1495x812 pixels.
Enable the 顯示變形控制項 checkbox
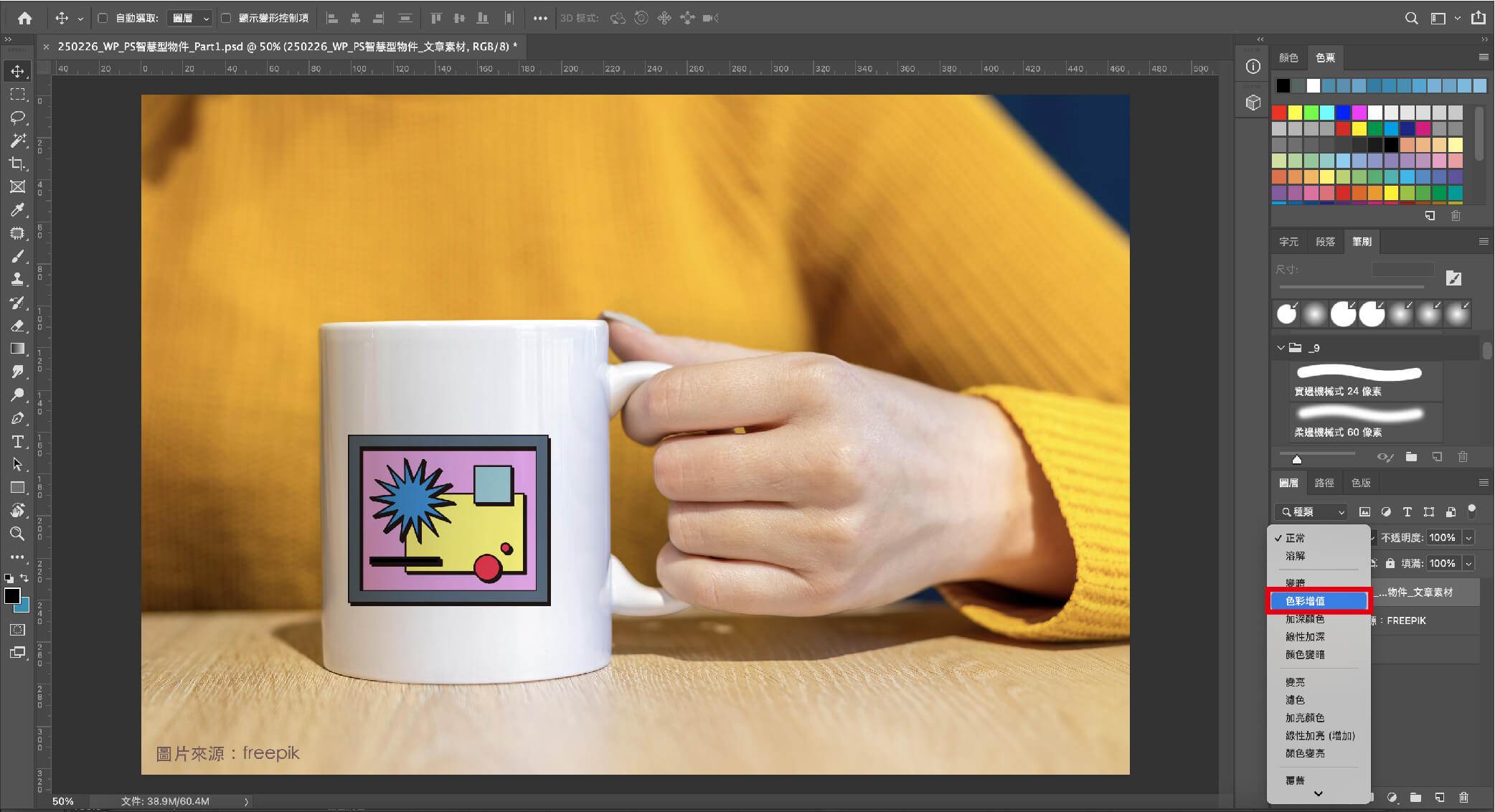226,18
